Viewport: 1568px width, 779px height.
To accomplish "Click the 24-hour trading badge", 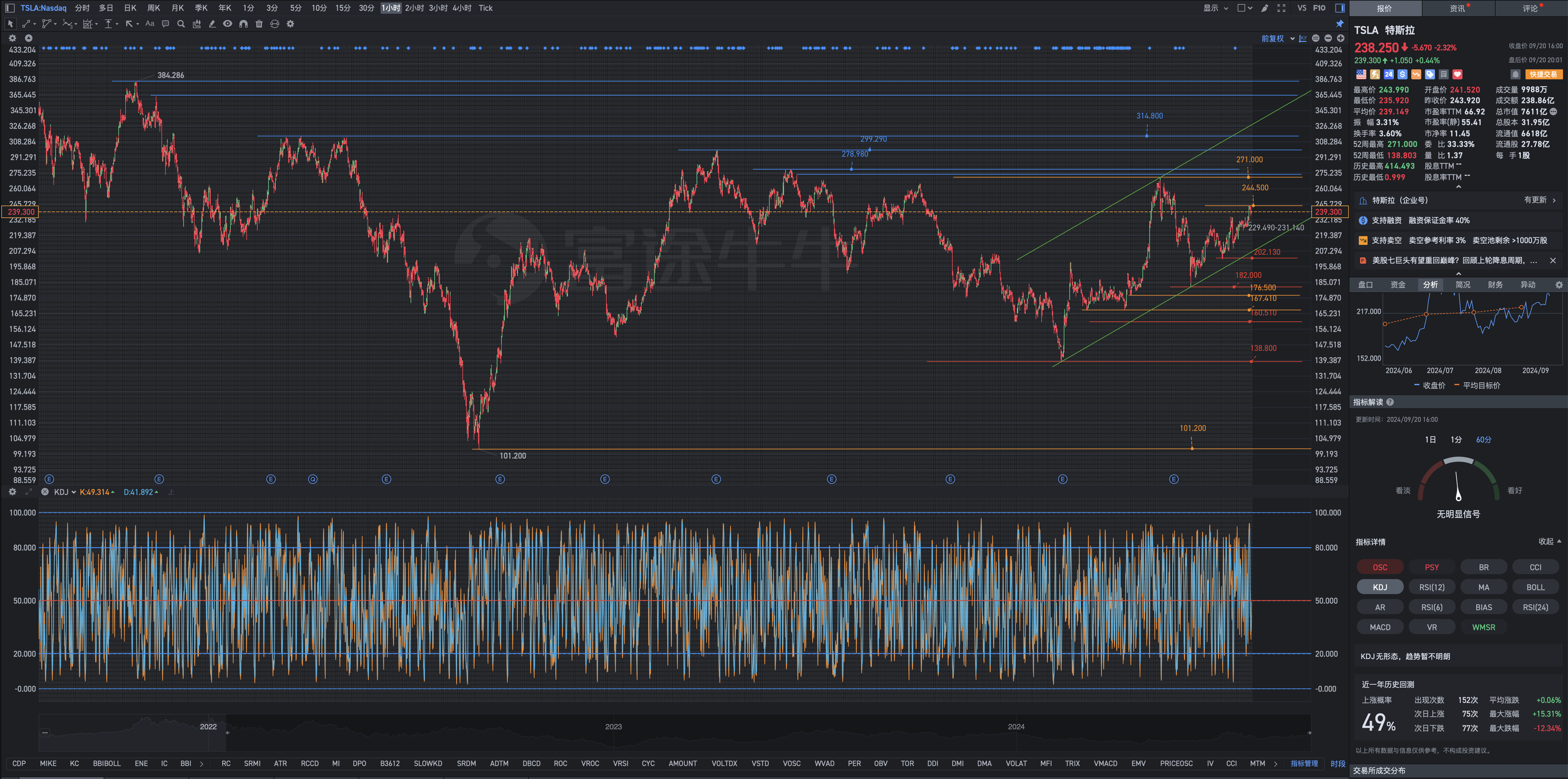I will tap(1388, 74).
